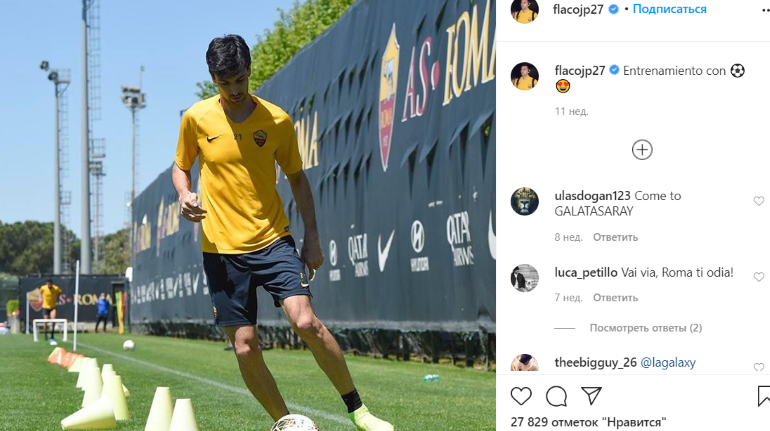
Task: View the list of 27 829 likes
Action: tap(588, 422)
